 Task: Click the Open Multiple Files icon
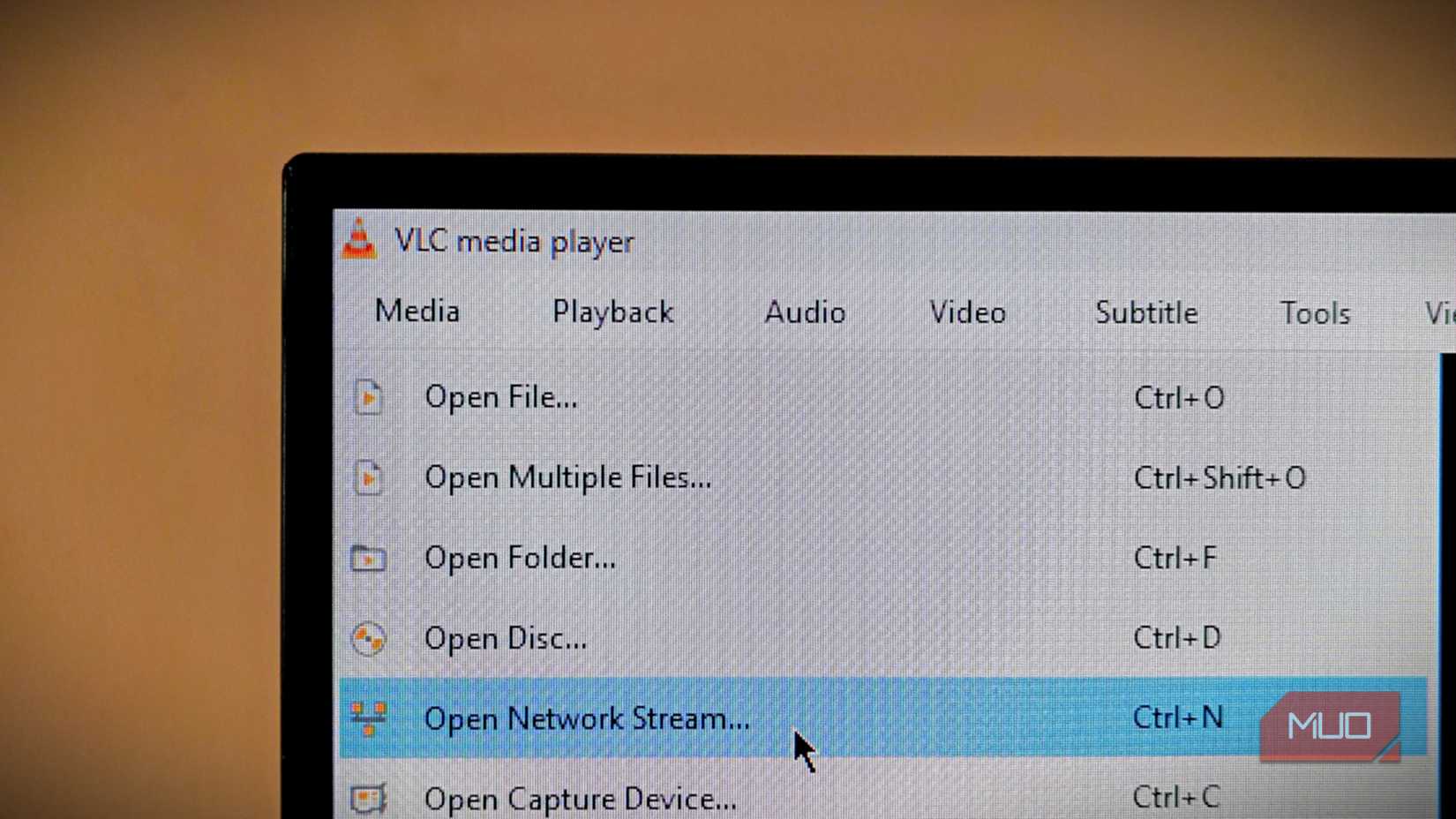[369, 477]
